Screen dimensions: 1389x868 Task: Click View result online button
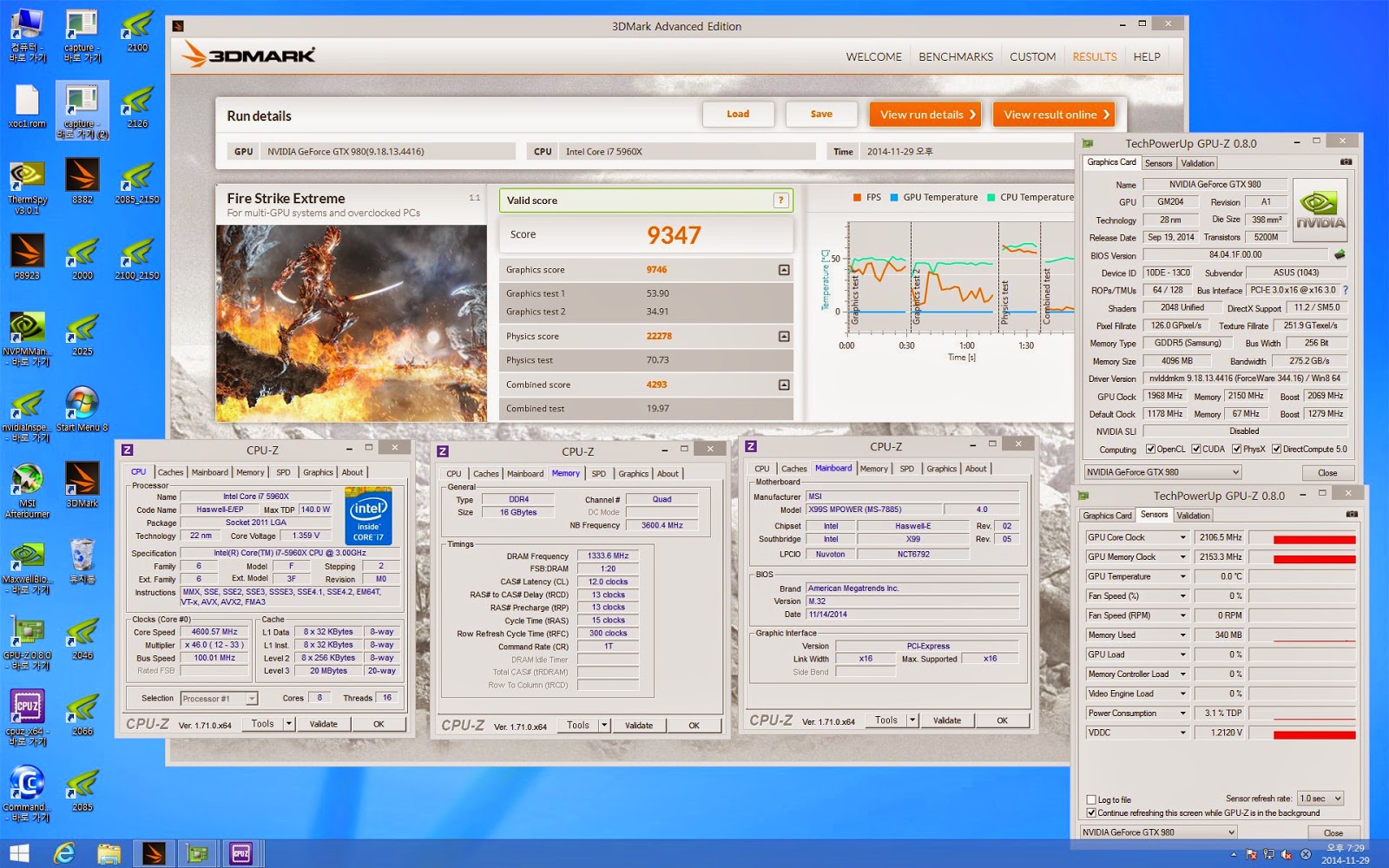1056,115
